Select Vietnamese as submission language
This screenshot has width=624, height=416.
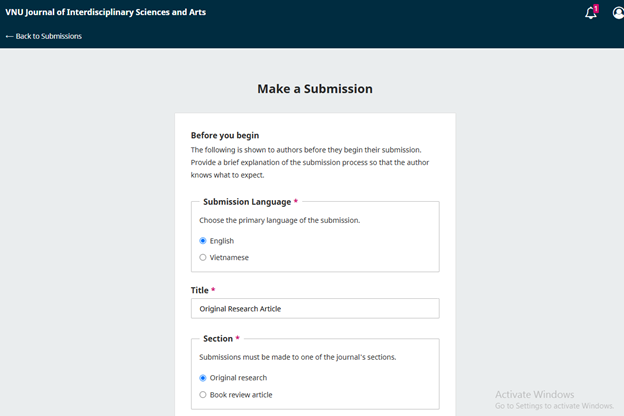coord(203,258)
